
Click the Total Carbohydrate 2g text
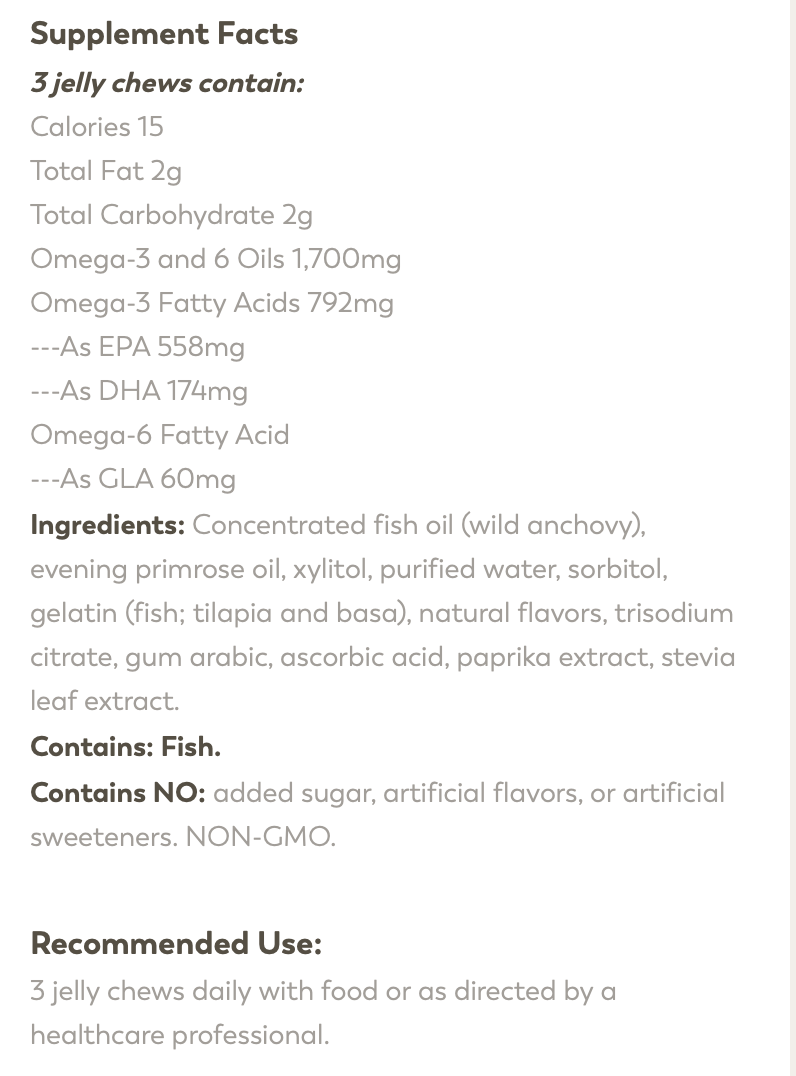[172, 215]
